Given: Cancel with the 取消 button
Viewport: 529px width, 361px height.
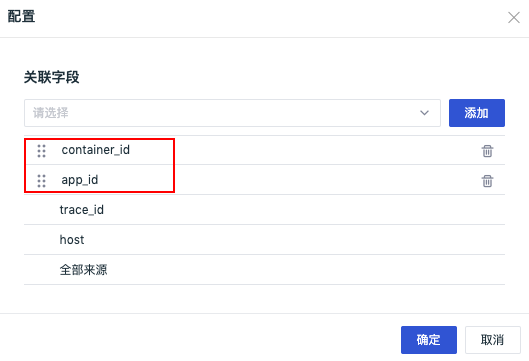Looking at the screenshot, I should click(x=493, y=340).
